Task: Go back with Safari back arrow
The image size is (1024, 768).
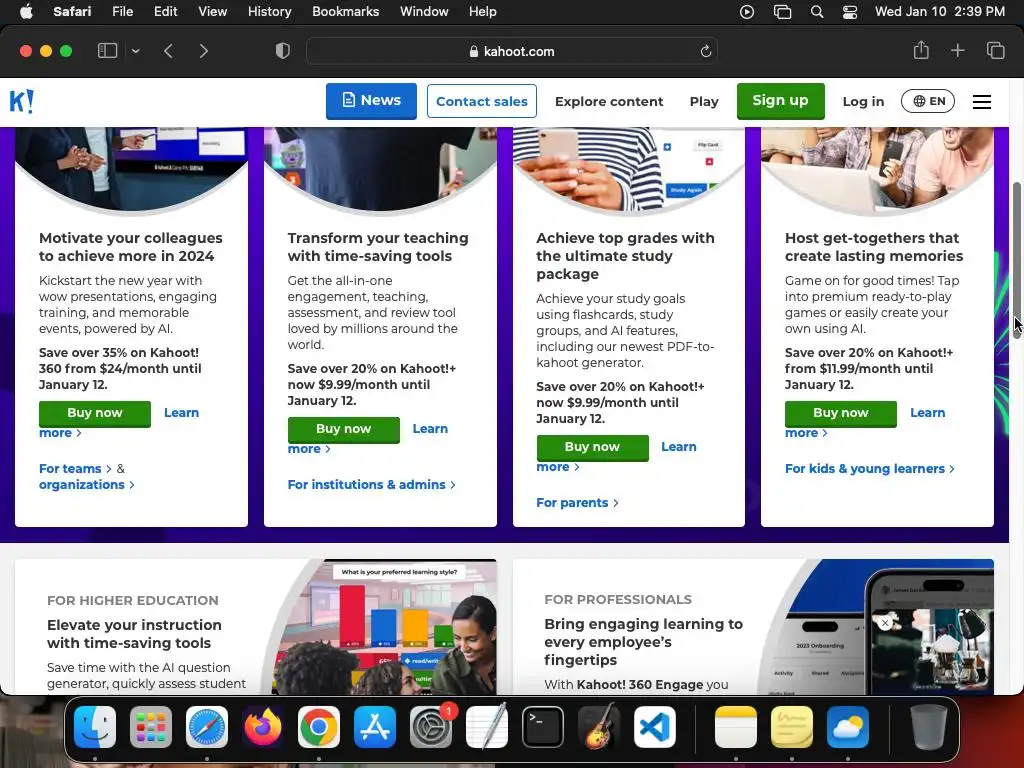Action: pyautogui.click(x=168, y=51)
